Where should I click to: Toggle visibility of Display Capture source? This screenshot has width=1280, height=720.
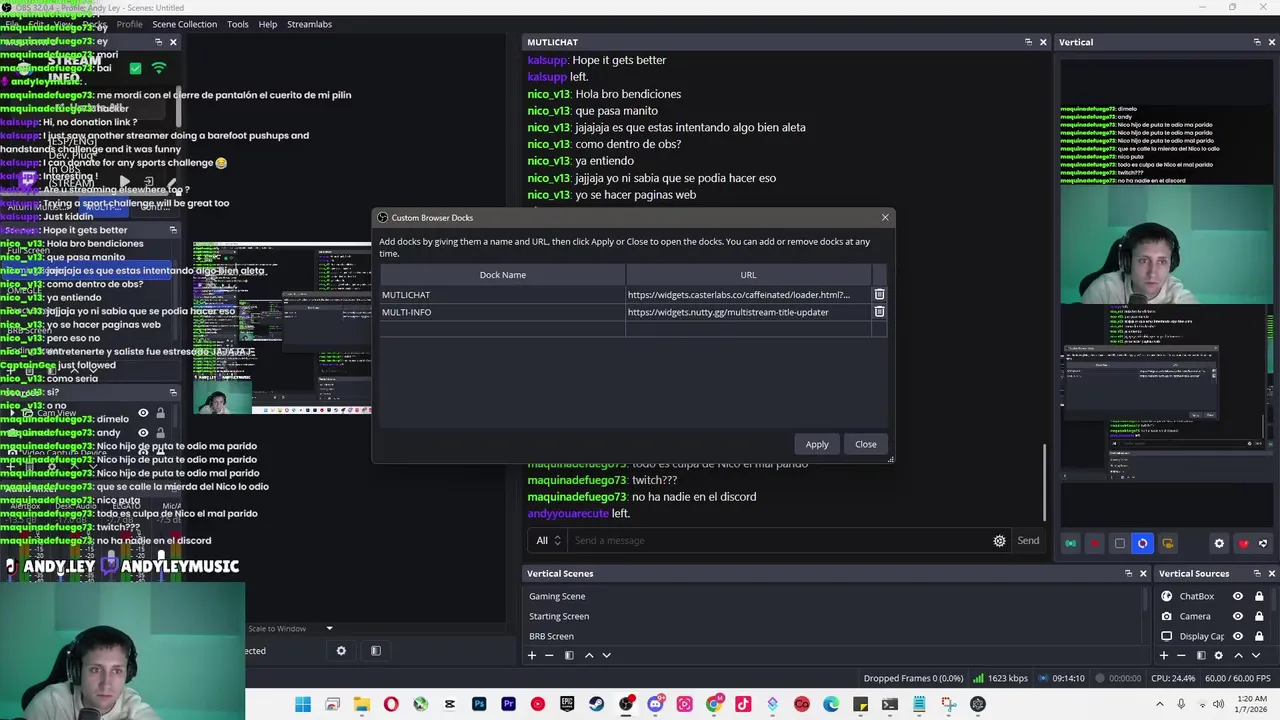tap(1238, 636)
